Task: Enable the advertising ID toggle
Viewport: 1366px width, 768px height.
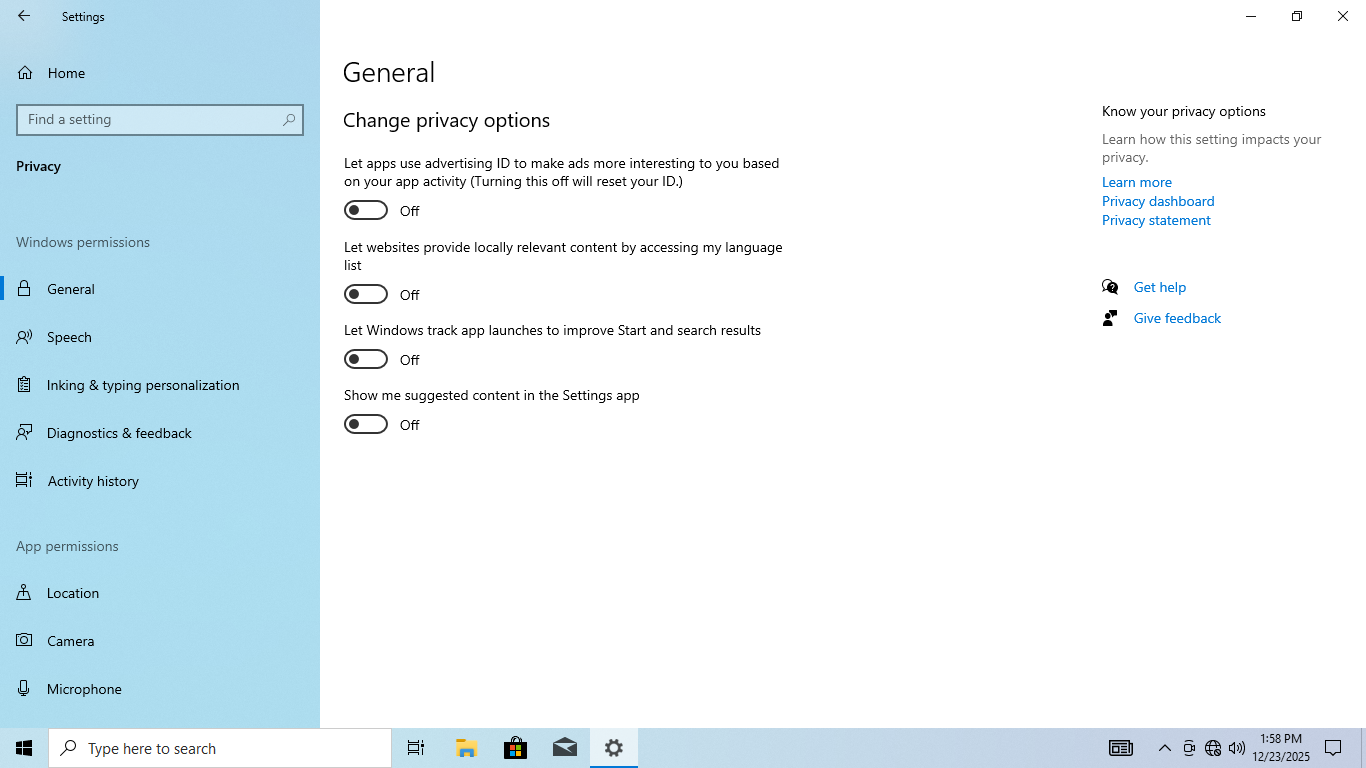Action: click(366, 210)
